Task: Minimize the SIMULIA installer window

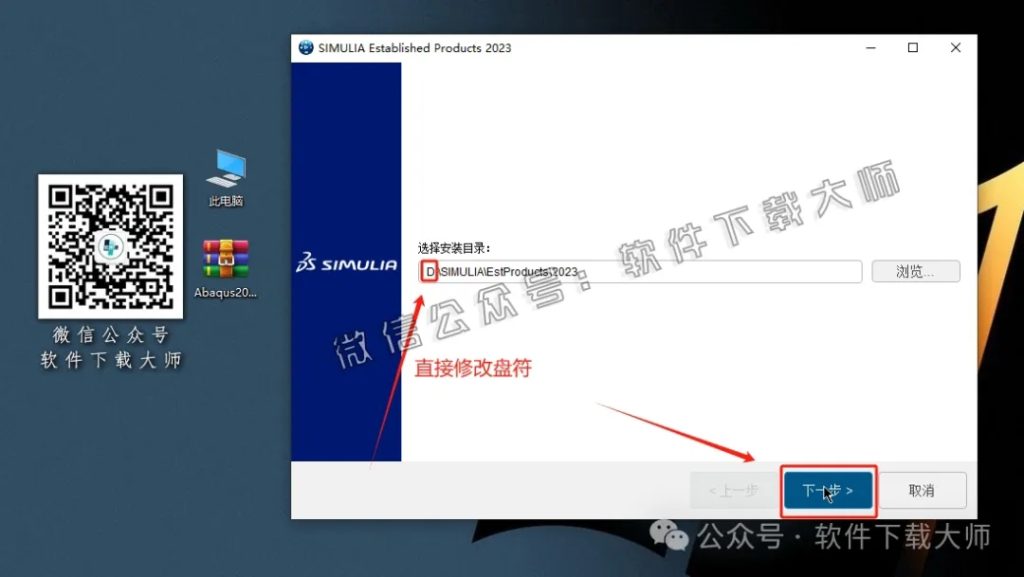Action: click(869, 47)
